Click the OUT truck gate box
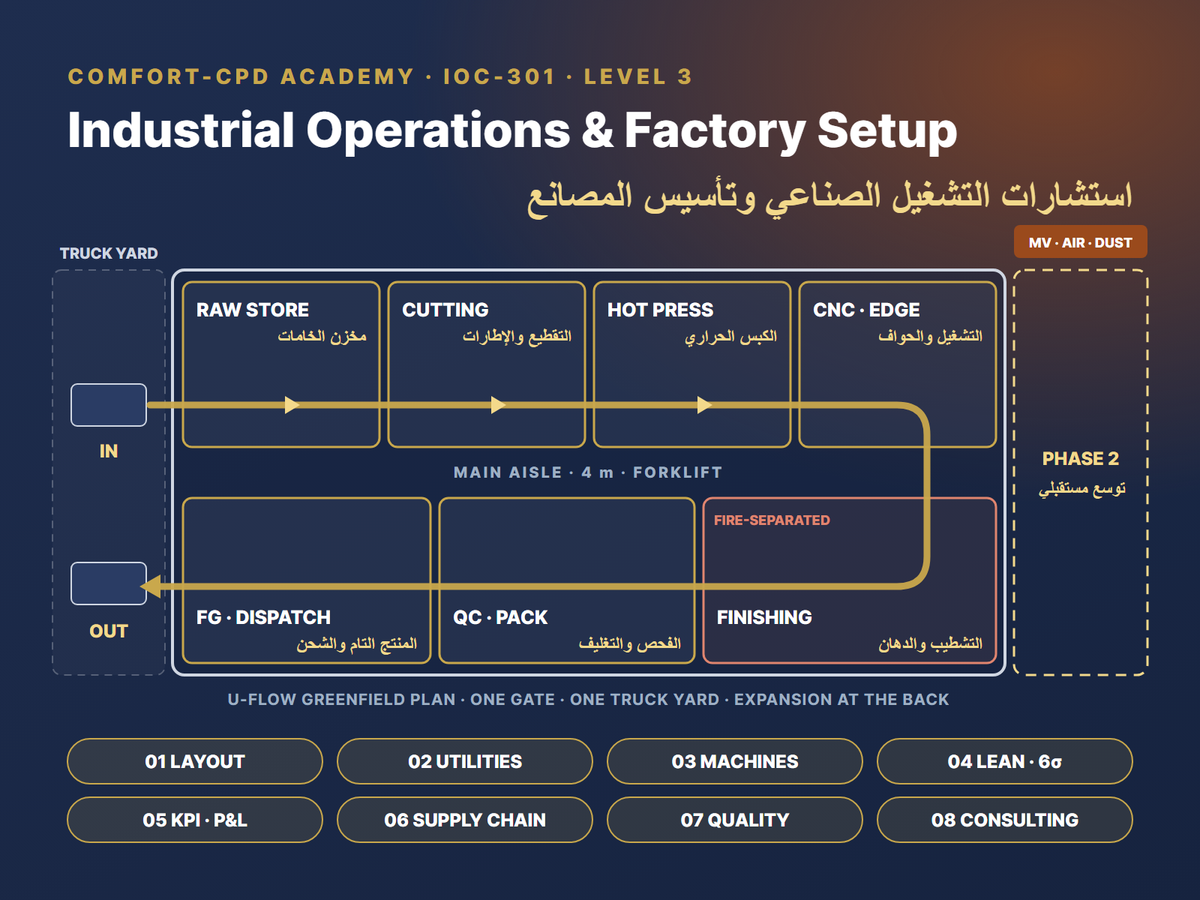1200x900 pixels. pos(108,584)
